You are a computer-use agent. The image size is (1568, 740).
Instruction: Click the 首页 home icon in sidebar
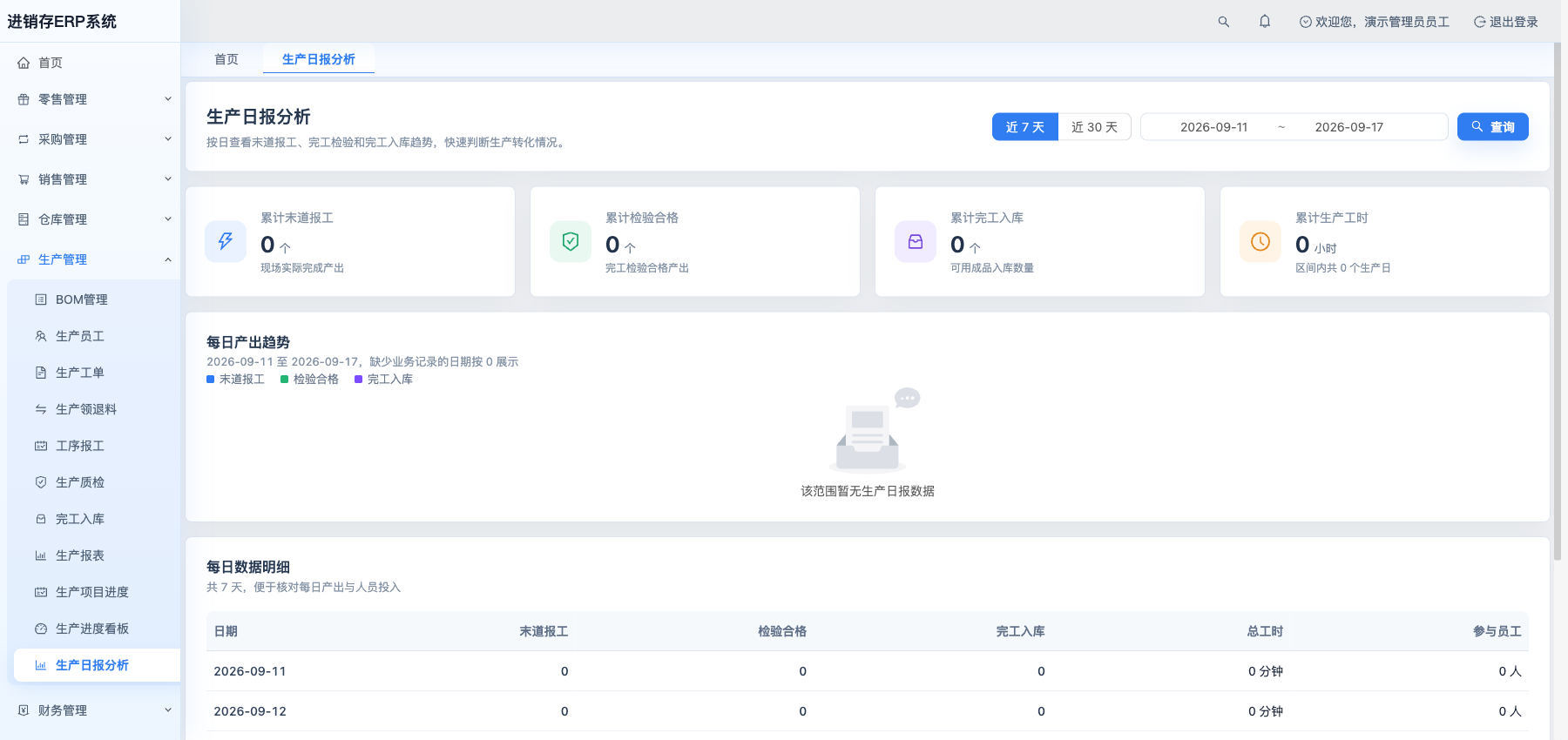tap(24, 63)
